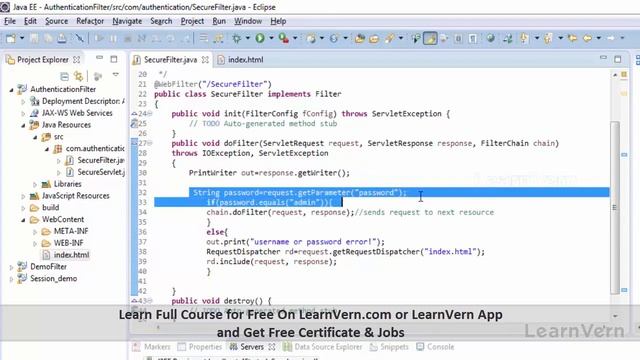Toggle Link with Editor in Project Explorer
This screenshot has height=360, width=640.
pyautogui.click(x=78, y=76)
